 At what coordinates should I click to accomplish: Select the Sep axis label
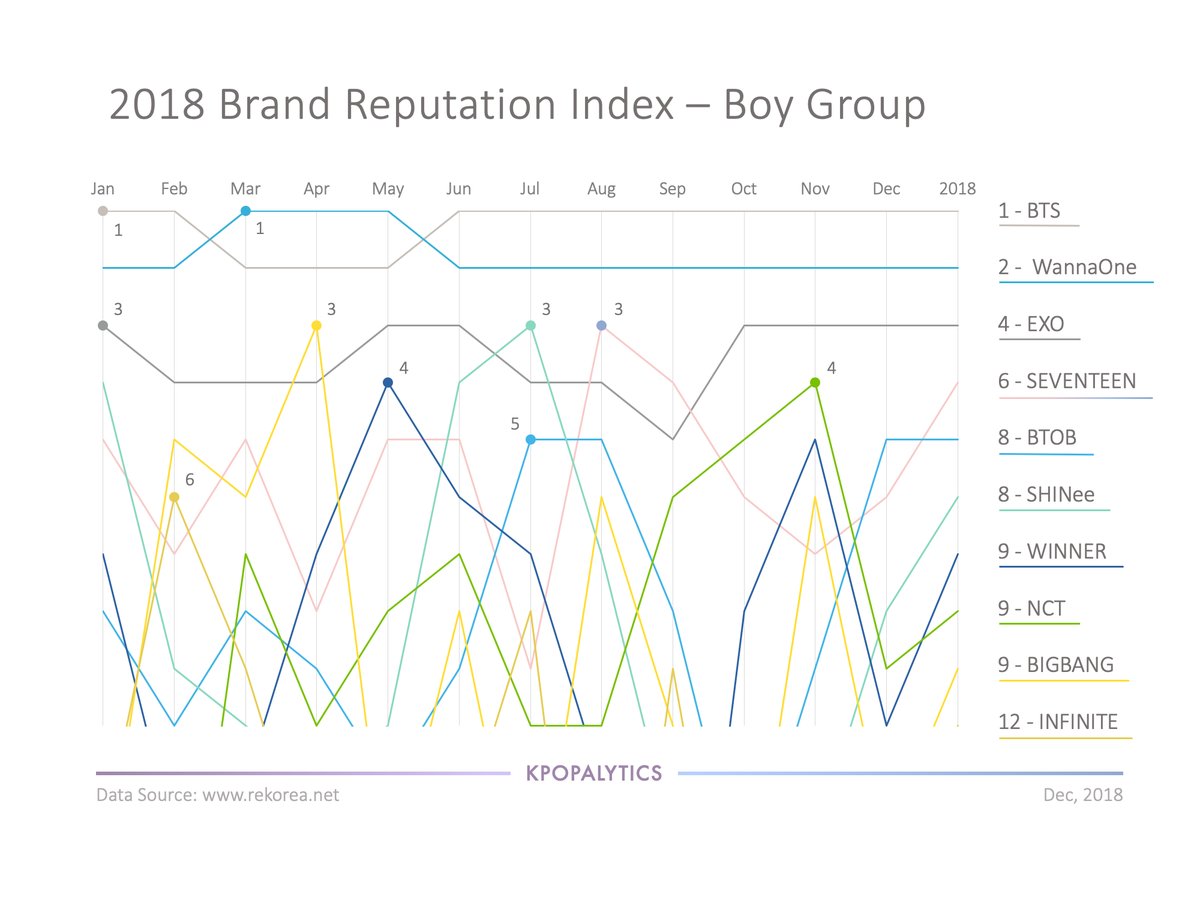(x=672, y=189)
